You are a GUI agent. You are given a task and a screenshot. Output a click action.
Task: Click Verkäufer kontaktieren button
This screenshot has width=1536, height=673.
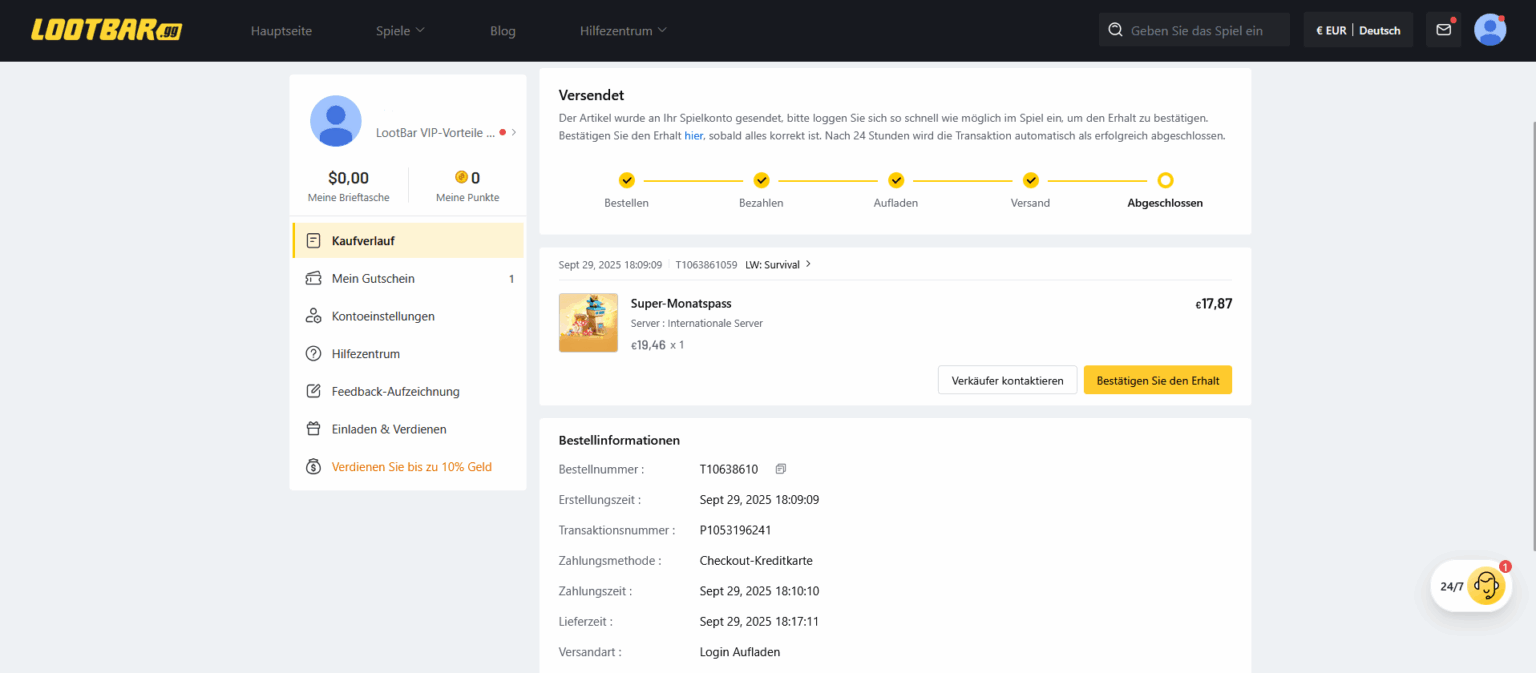pyautogui.click(x=1007, y=380)
